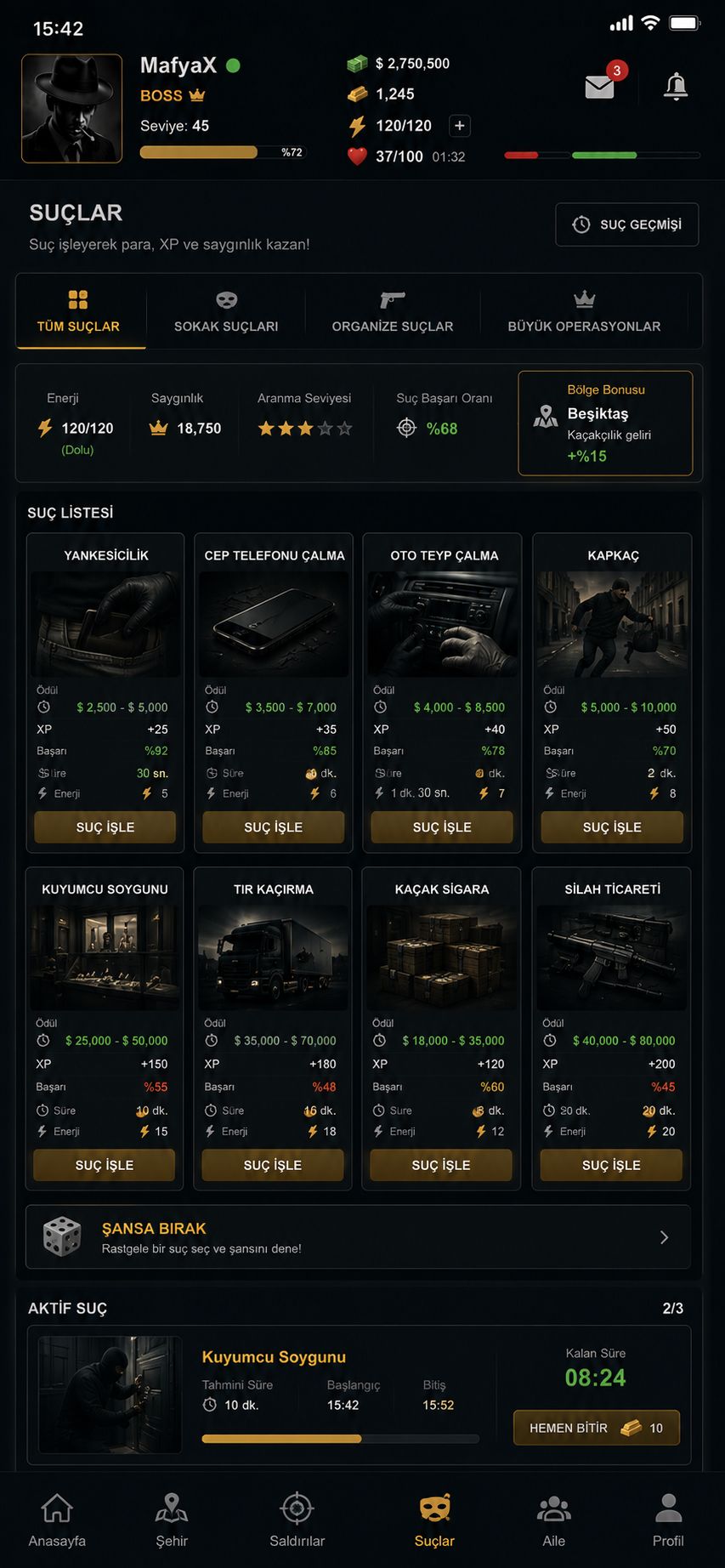Commit Yankesicilik with Suç İşle
The width and height of the screenshot is (725, 1568).
105,827
